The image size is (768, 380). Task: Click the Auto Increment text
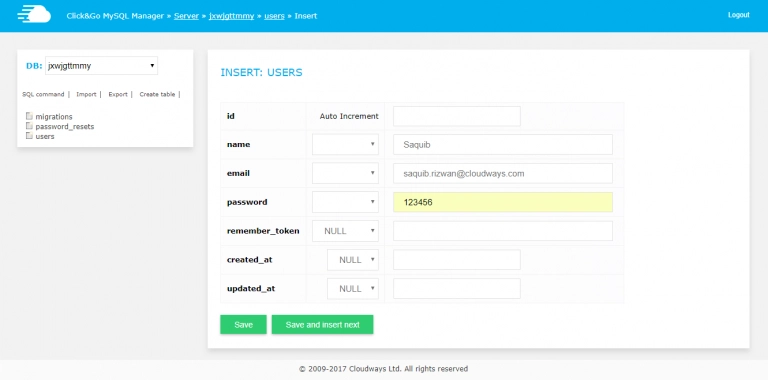pyautogui.click(x=349, y=116)
